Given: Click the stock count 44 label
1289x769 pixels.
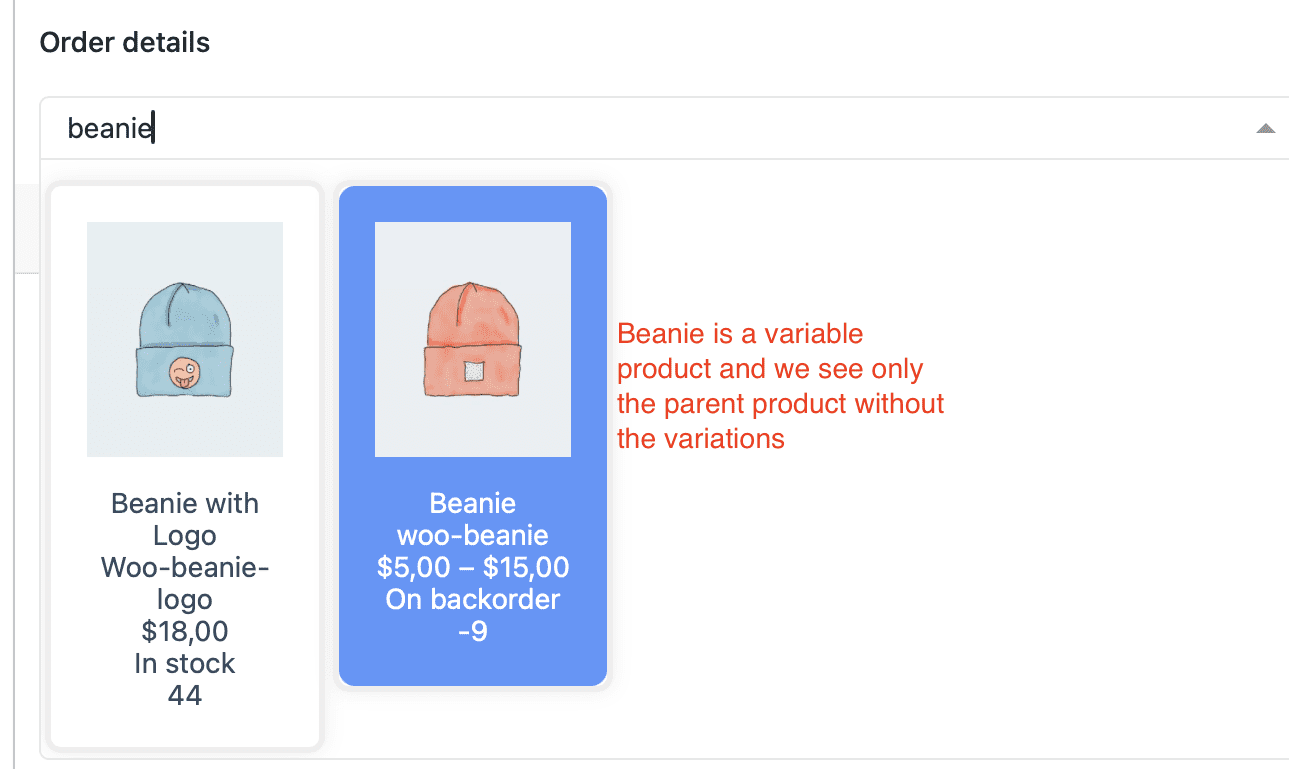Looking at the screenshot, I should [x=184, y=695].
